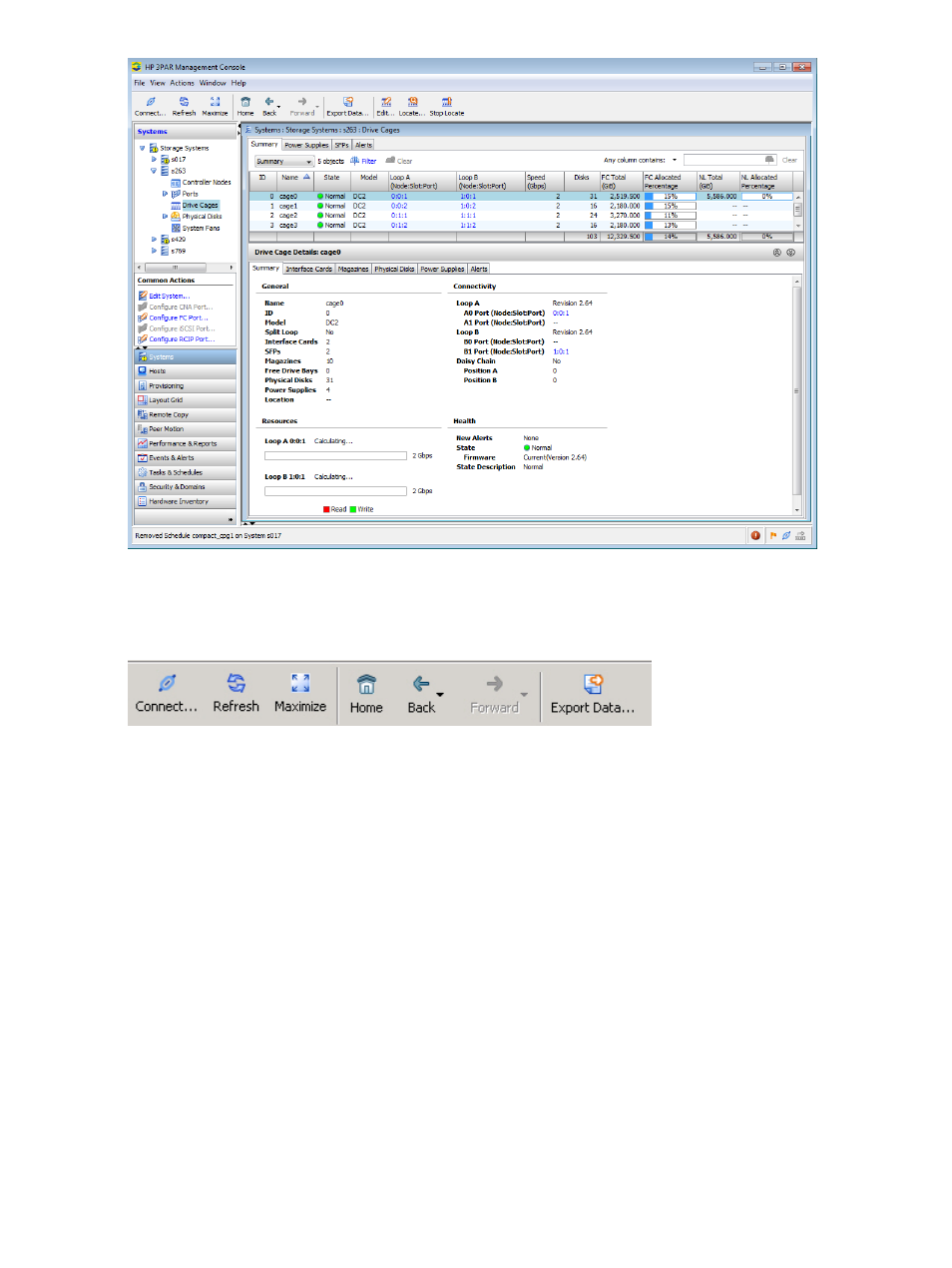This screenshot has height=1268, width=952.
Task: Click the Loop A 0:0:1 throughput bar
Action: pos(335,456)
